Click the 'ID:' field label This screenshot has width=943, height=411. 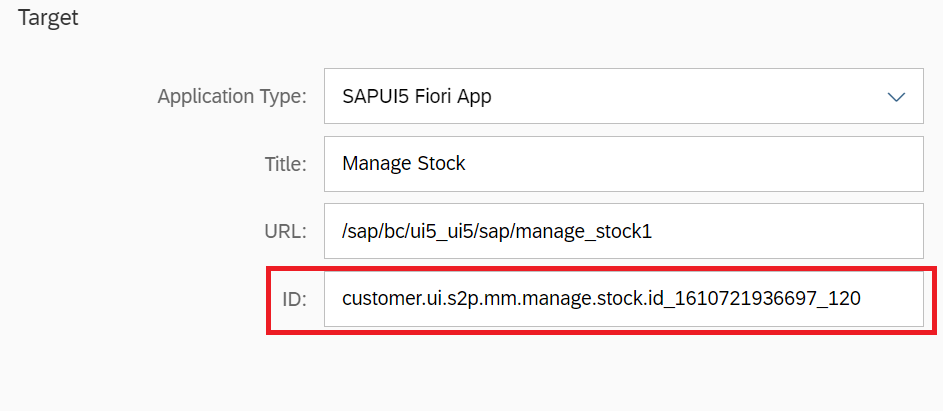[x=295, y=298]
